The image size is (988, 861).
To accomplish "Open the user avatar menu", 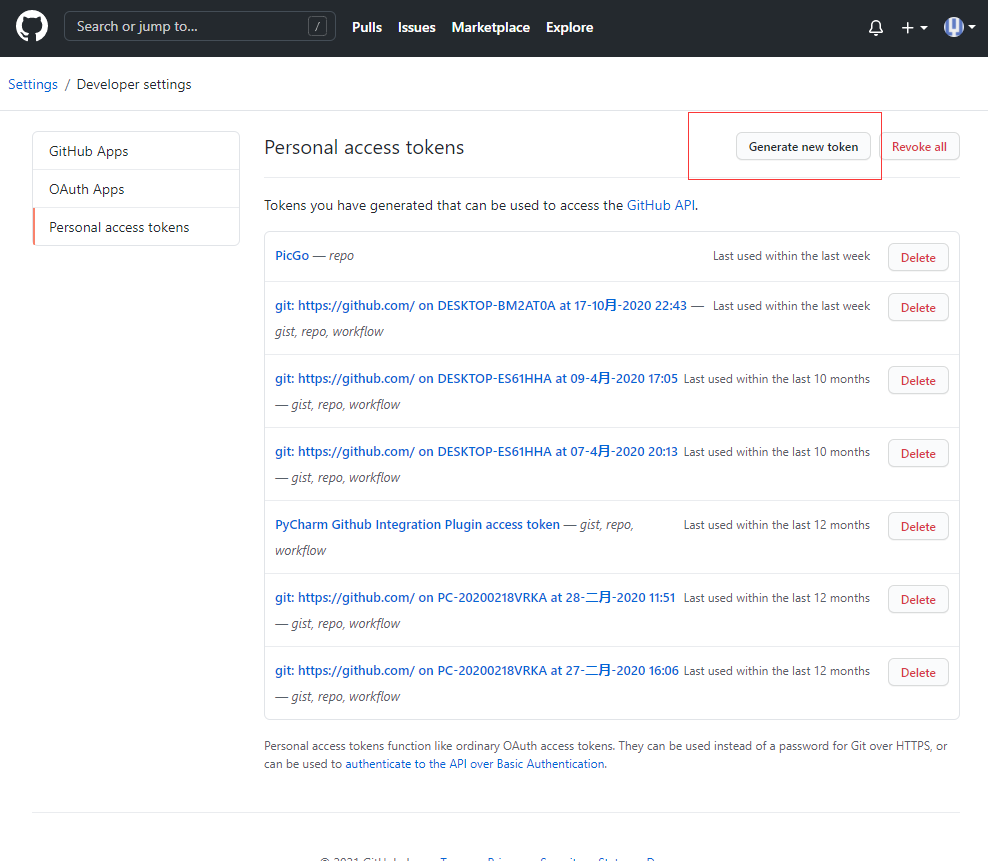I will [x=959, y=26].
